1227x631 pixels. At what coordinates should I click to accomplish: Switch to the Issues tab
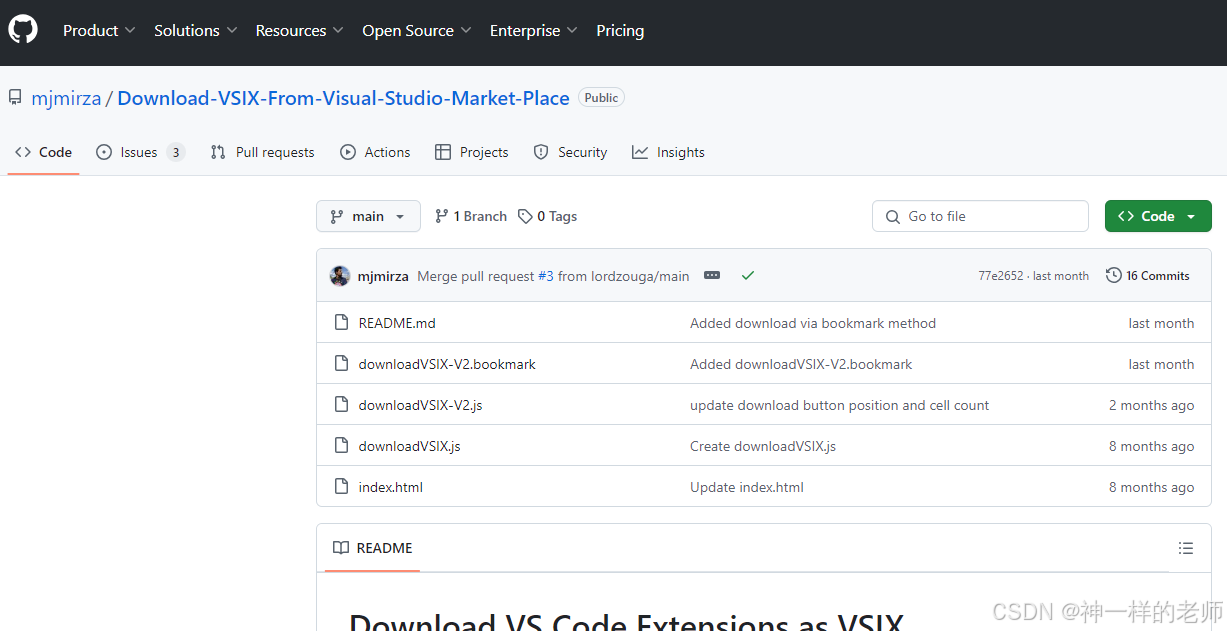(140, 152)
